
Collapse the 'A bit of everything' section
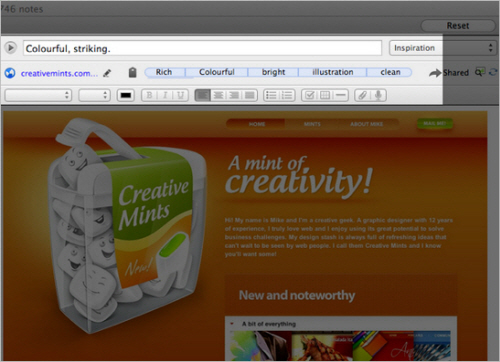[232, 324]
